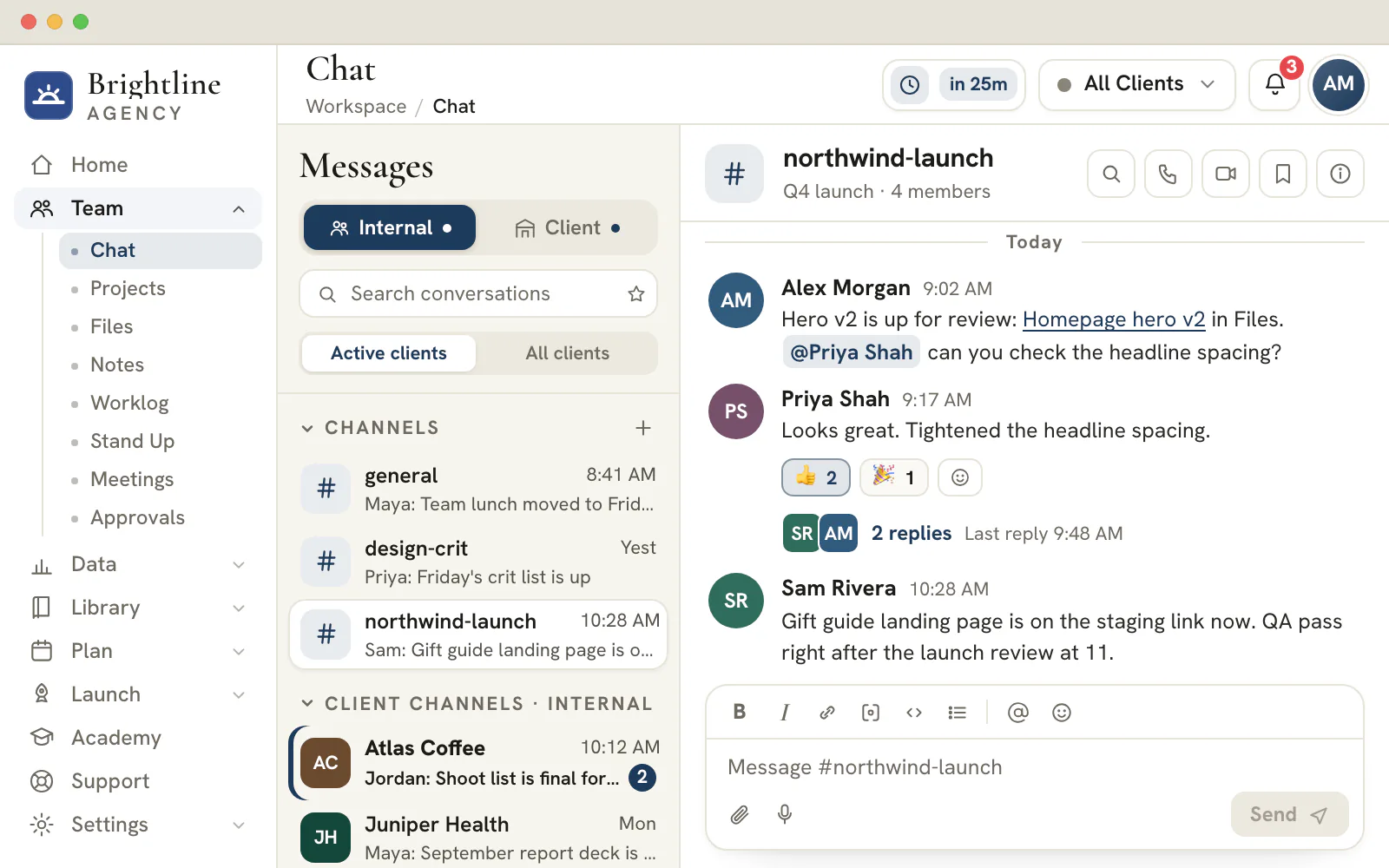Attach a file with the paperclip

pyautogui.click(x=740, y=814)
